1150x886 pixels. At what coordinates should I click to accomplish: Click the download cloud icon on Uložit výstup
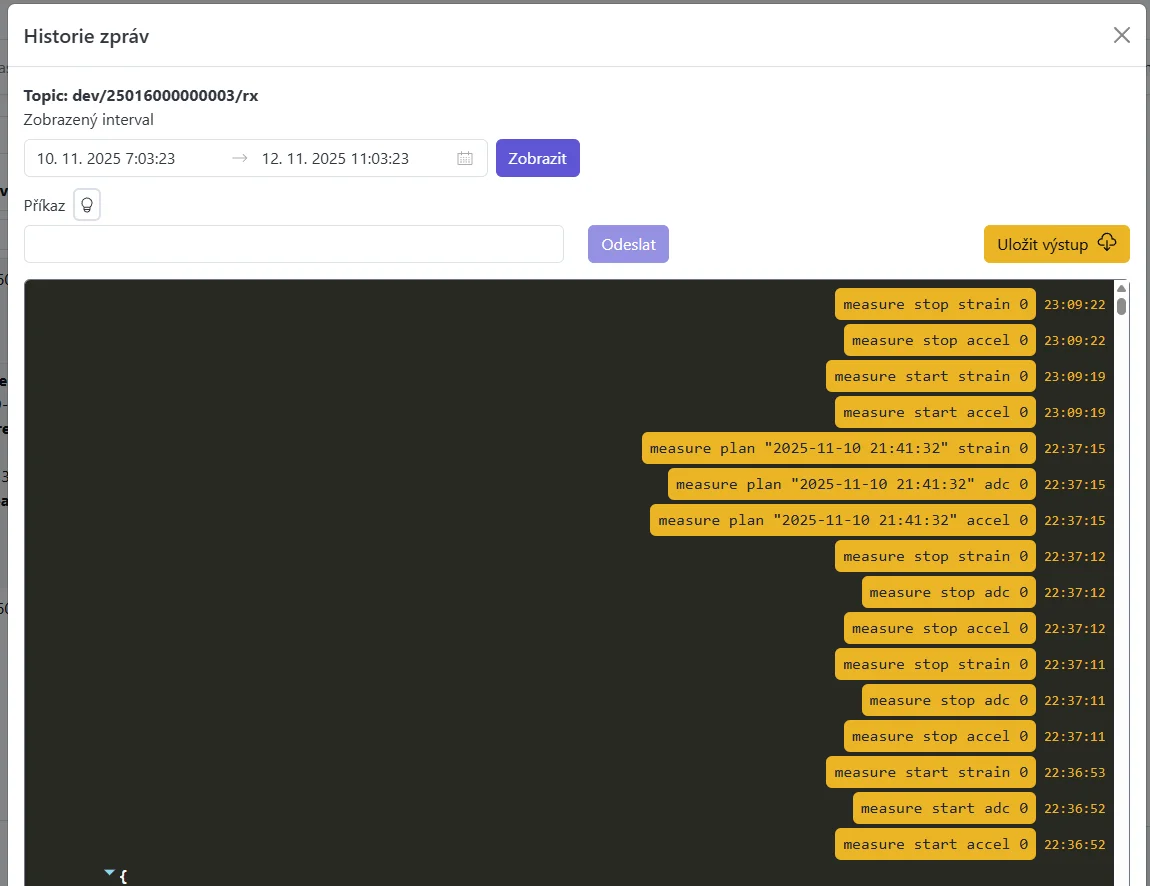[1107, 242]
